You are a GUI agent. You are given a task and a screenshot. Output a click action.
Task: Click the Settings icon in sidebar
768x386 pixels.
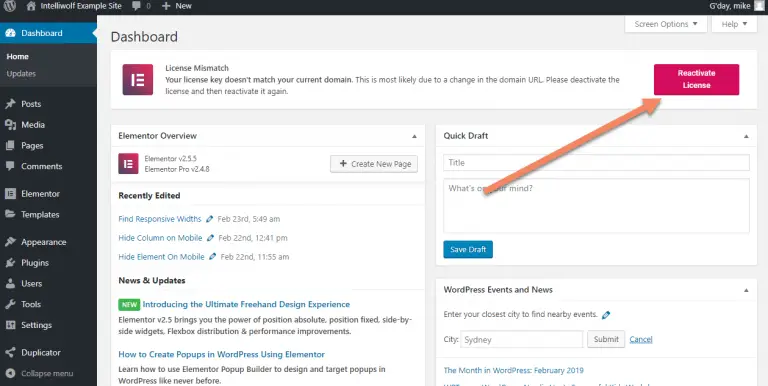pyautogui.click(x=10, y=325)
